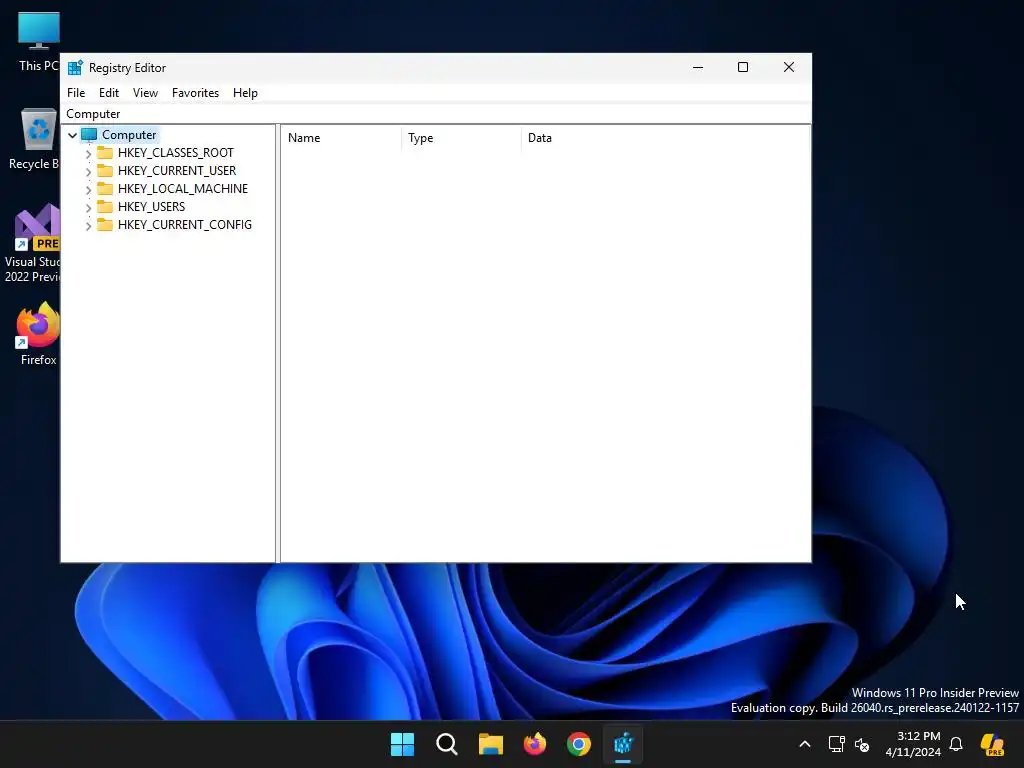The height and width of the screenshot is (768, 1024).
Task: Select the Recycle Bin desktop icon
Action: 34,139
